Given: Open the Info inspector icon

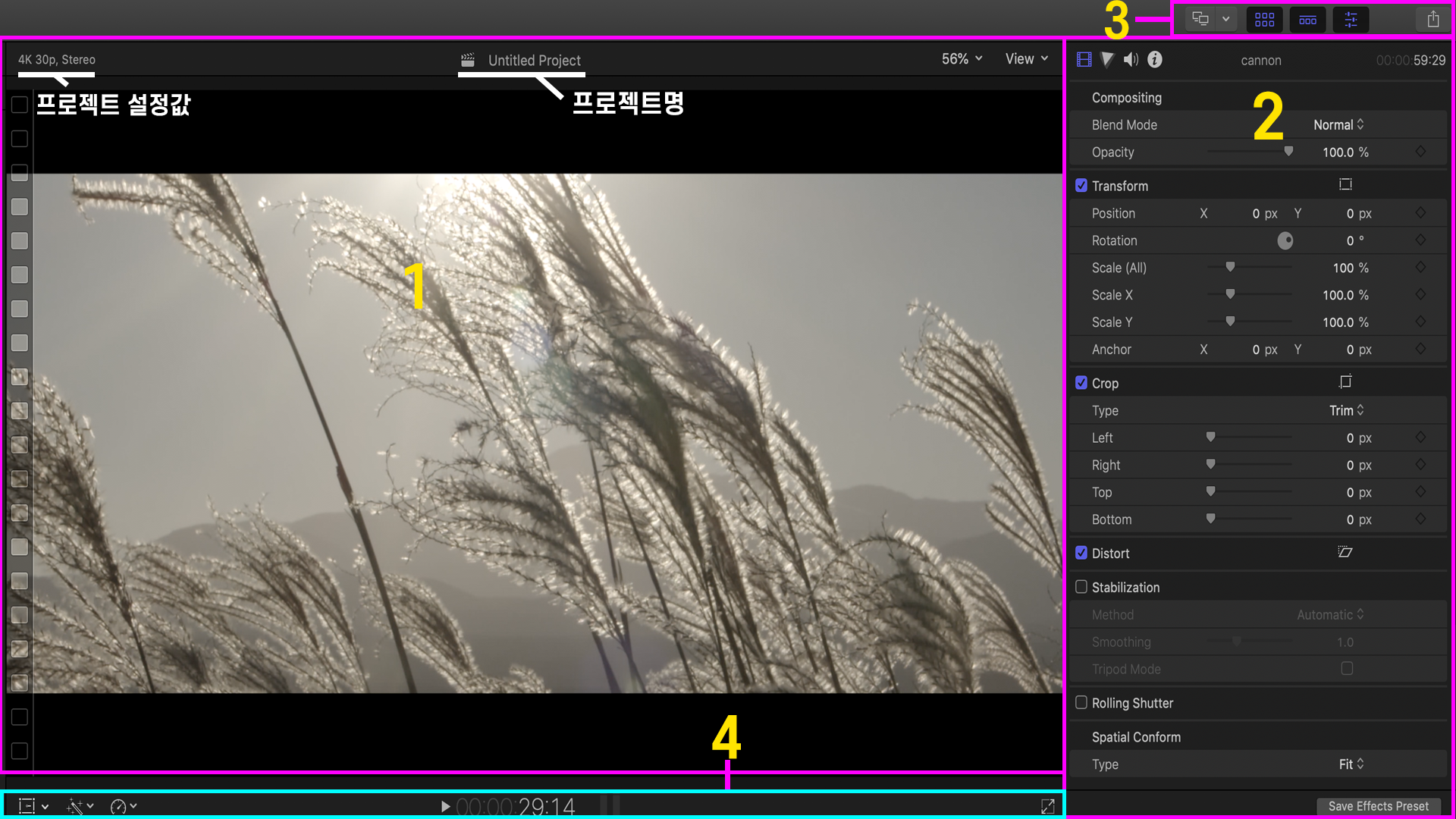Looking at the screenshot, I should 1154,60.
